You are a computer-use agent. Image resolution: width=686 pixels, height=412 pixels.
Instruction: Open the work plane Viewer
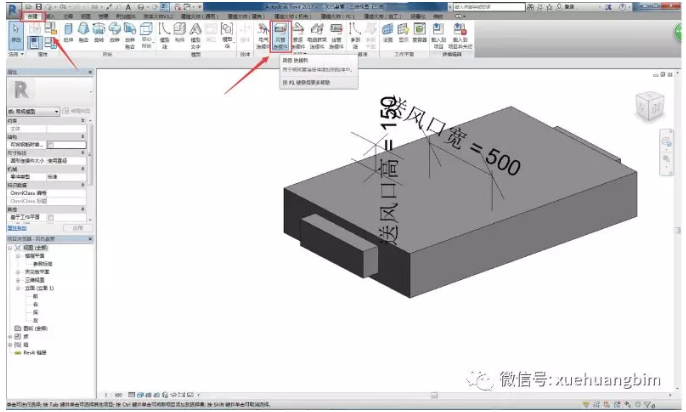coord(420,33)
